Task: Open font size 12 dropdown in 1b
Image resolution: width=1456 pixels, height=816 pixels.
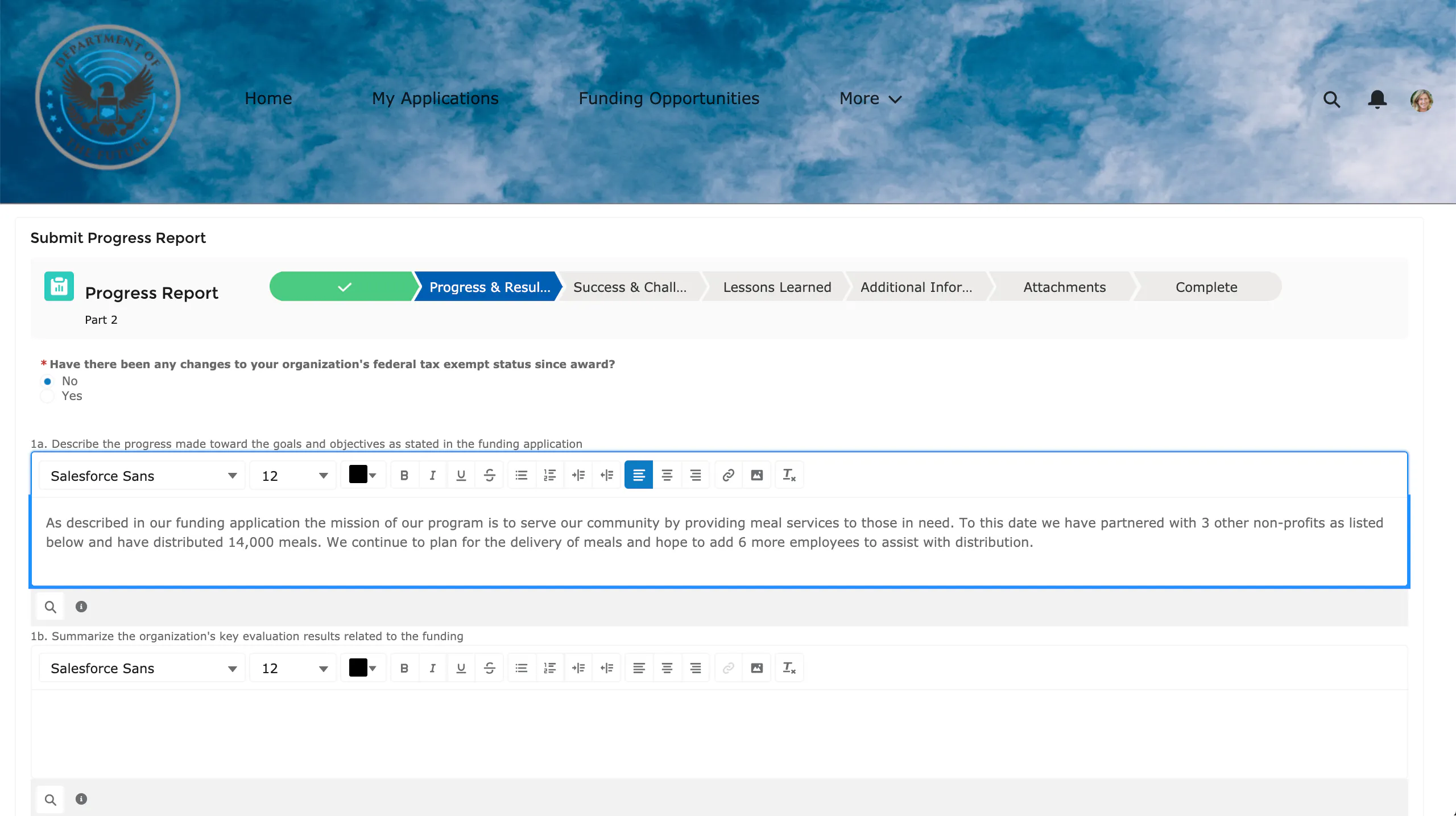Action: (x=293, y=668)
